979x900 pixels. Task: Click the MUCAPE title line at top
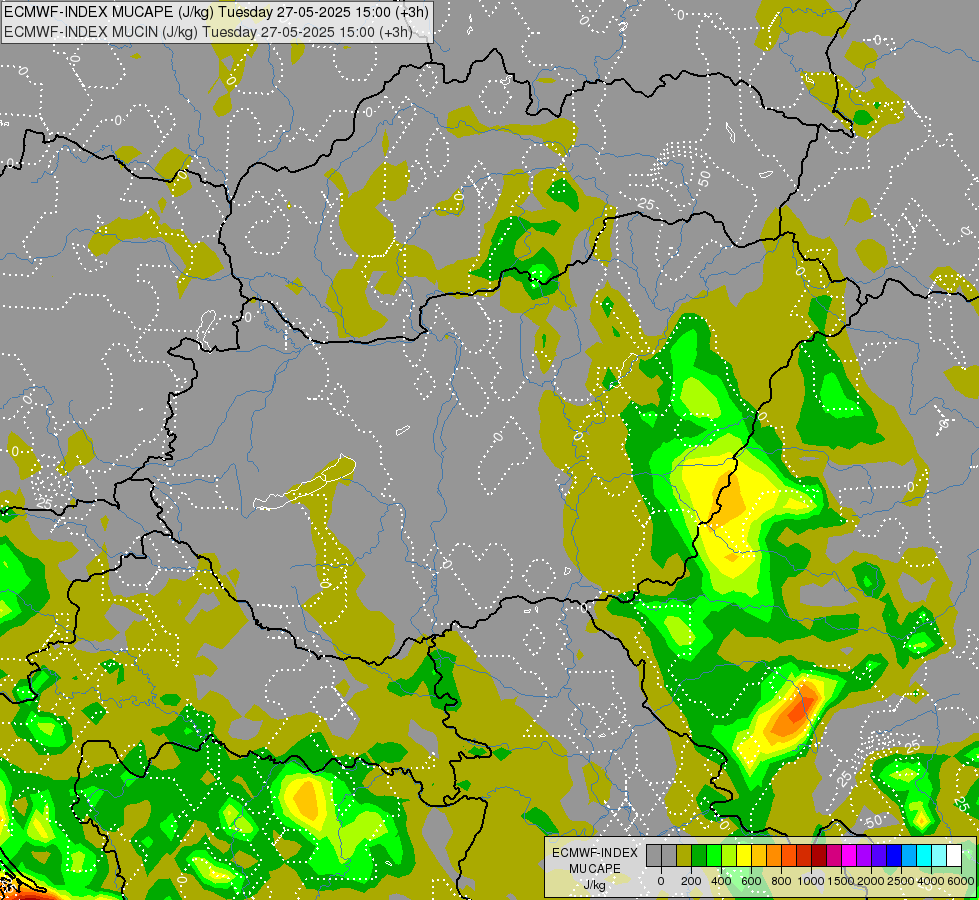(216, 12)
